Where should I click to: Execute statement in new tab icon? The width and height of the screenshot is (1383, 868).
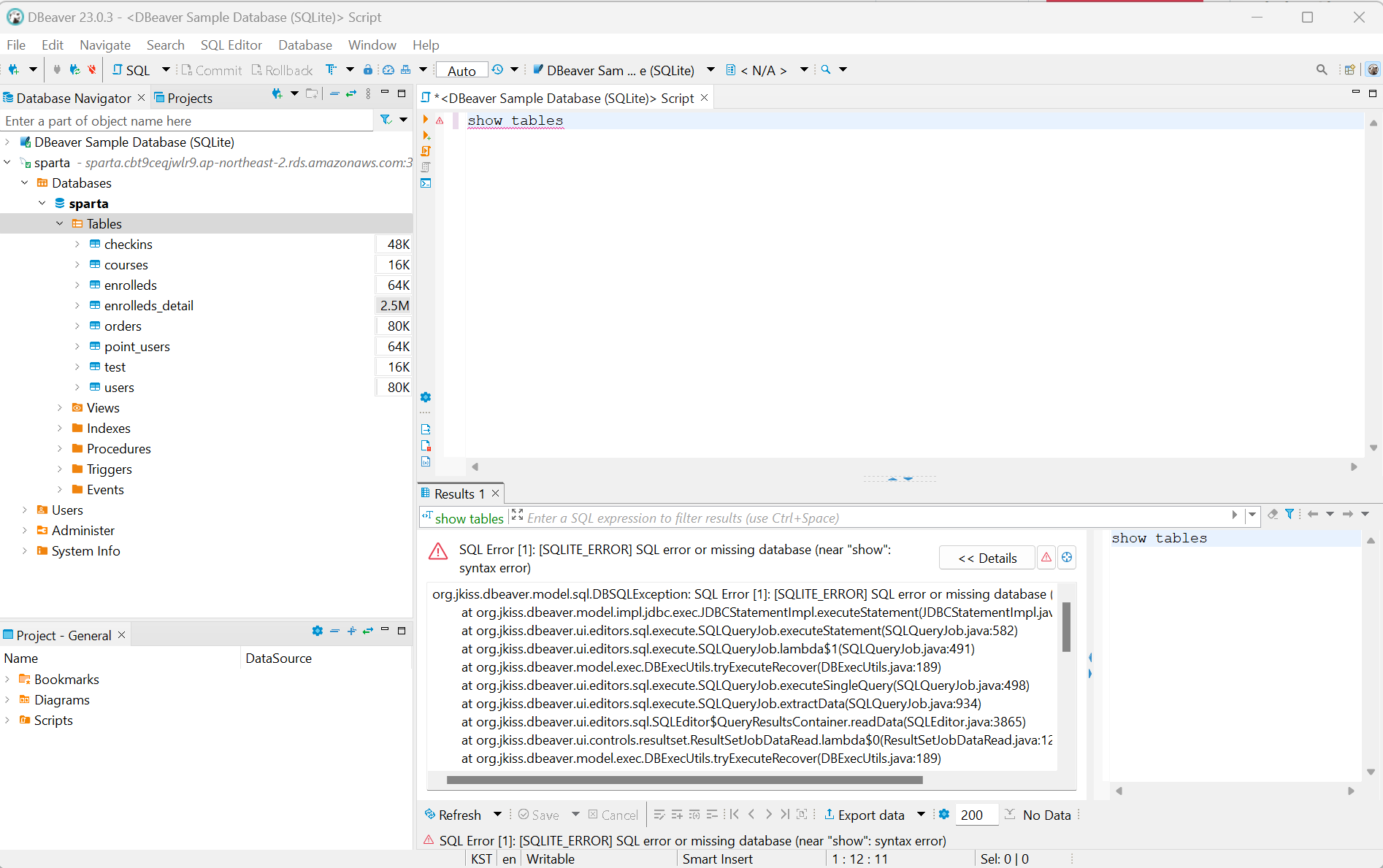pyautogui.click(x=426, y=136)
